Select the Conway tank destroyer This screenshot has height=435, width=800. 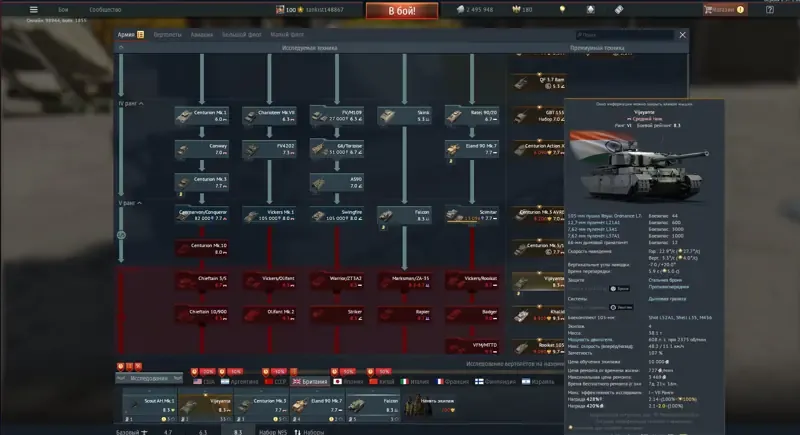click(202, 149)
